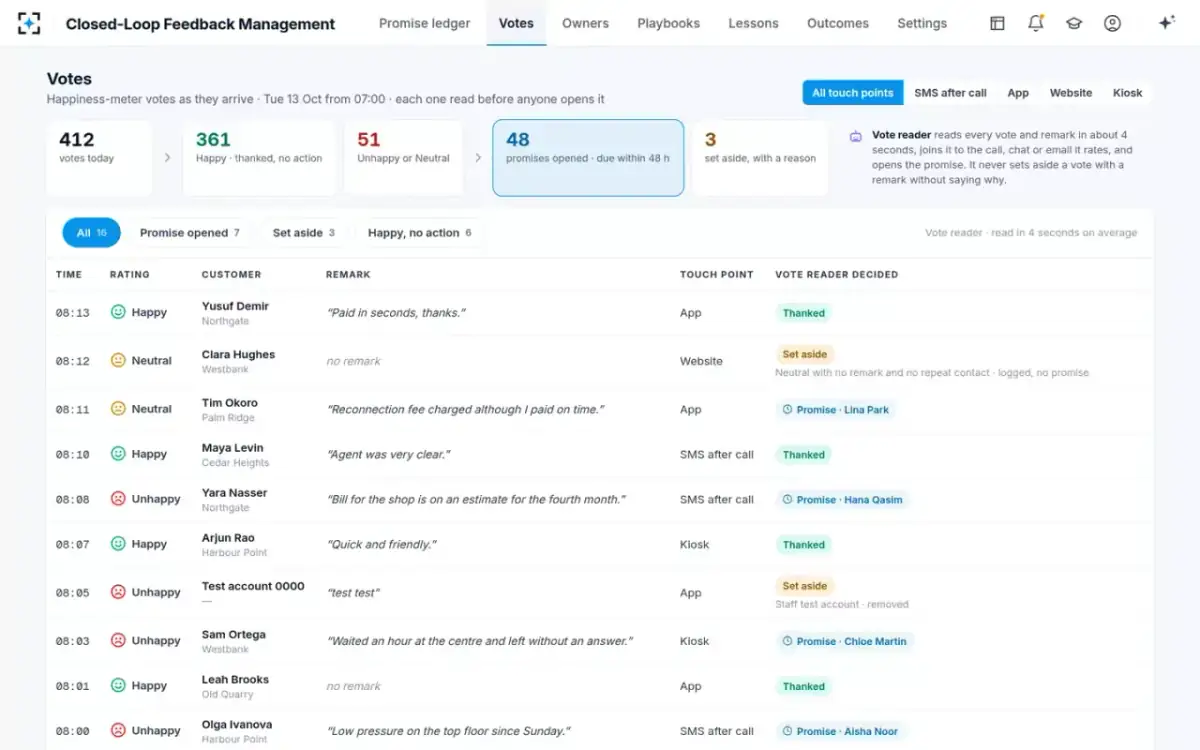Select All touch points filter

point(852,93)
